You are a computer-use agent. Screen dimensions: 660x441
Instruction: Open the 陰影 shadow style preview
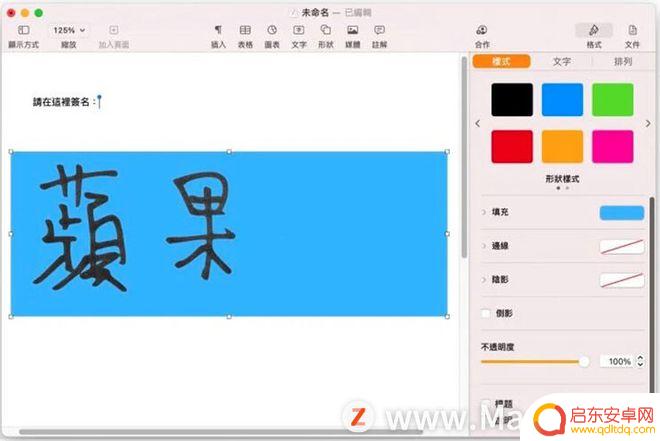(x=622, y=280)
